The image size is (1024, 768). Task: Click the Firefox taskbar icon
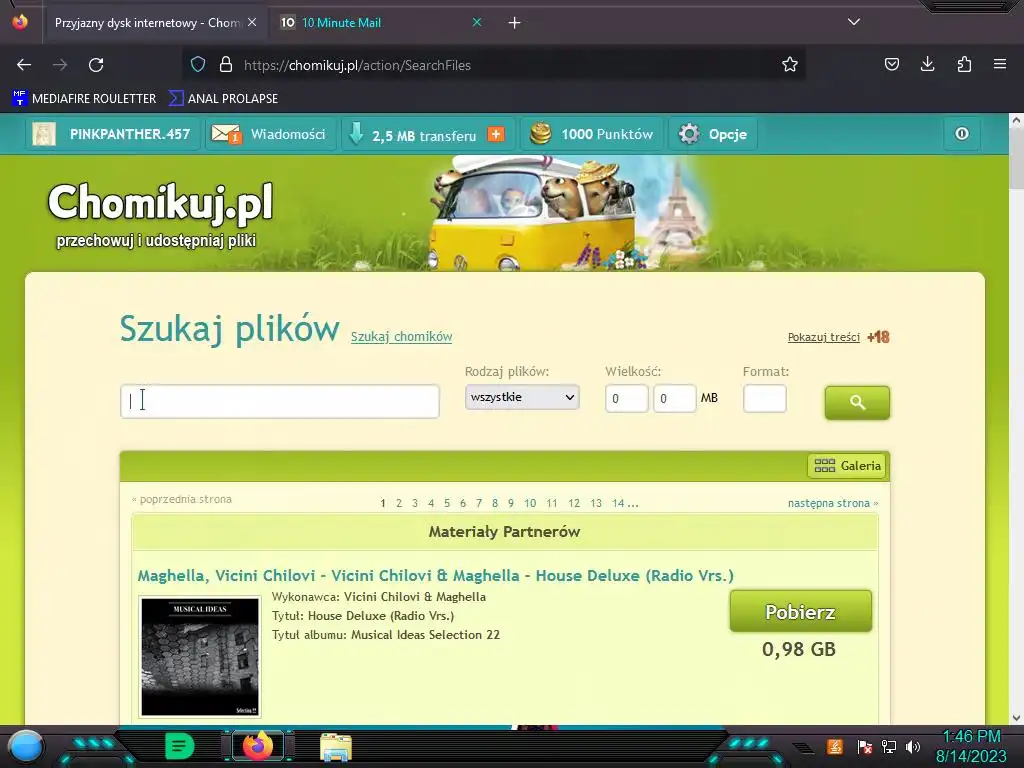(x=258, y=746)
